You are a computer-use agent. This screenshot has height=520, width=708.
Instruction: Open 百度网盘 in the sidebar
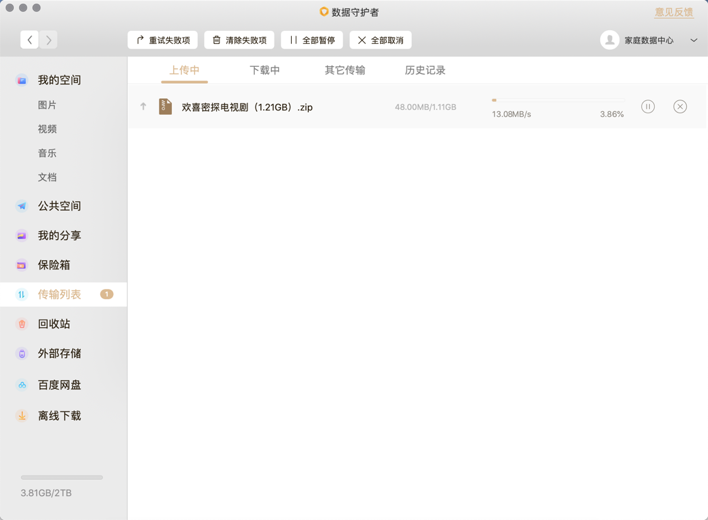(59, 385)
